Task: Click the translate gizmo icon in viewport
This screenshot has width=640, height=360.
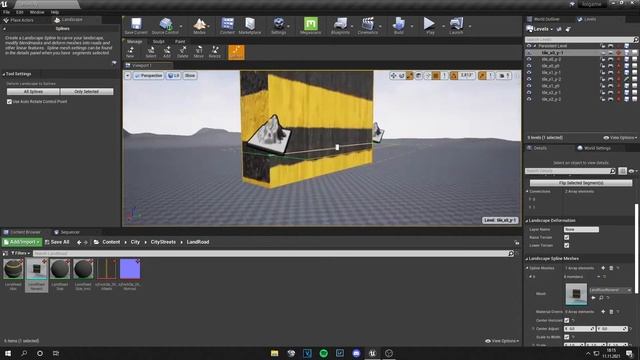Action: (x=393, y=76)
